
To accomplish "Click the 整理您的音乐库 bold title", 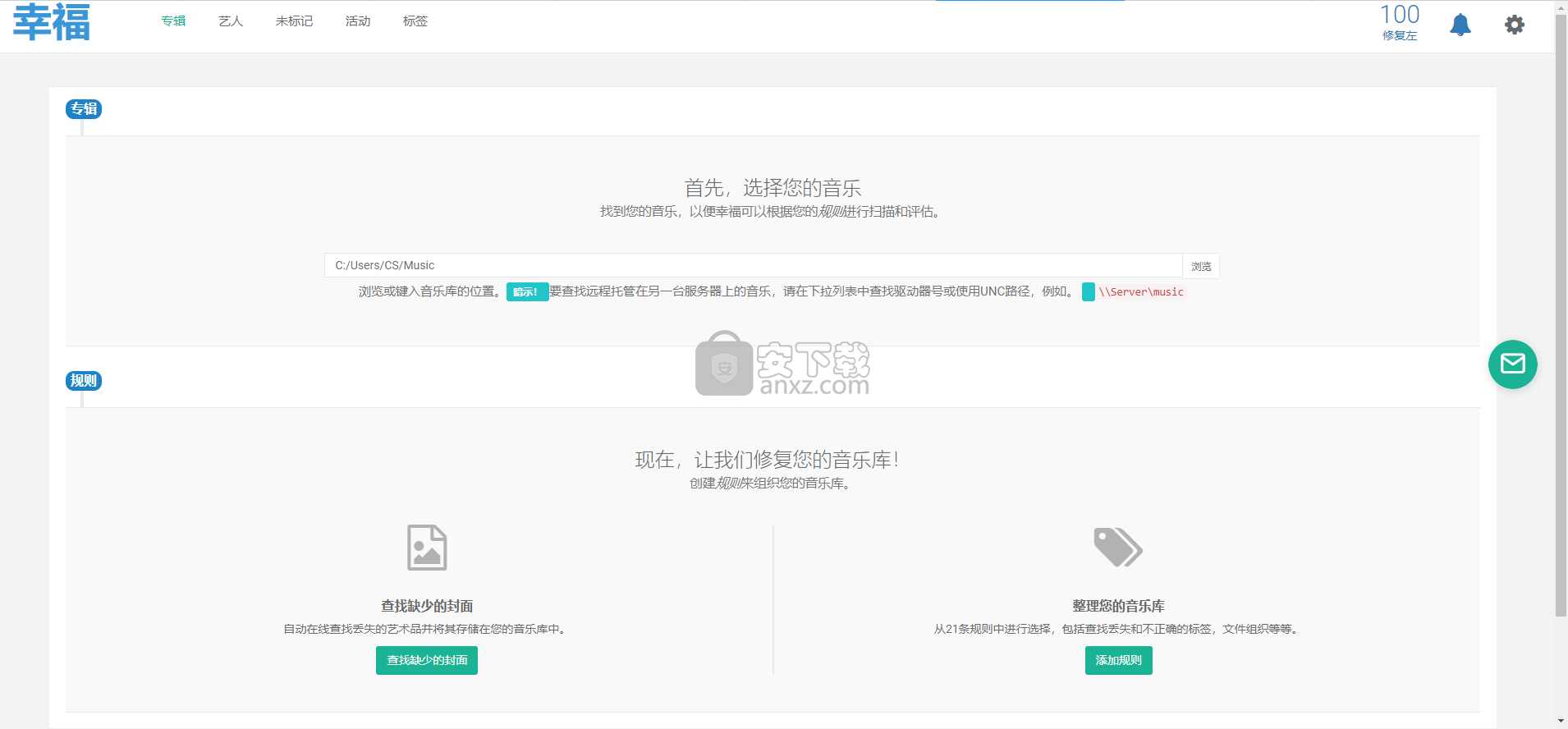I will click(x=1118, y=607).
